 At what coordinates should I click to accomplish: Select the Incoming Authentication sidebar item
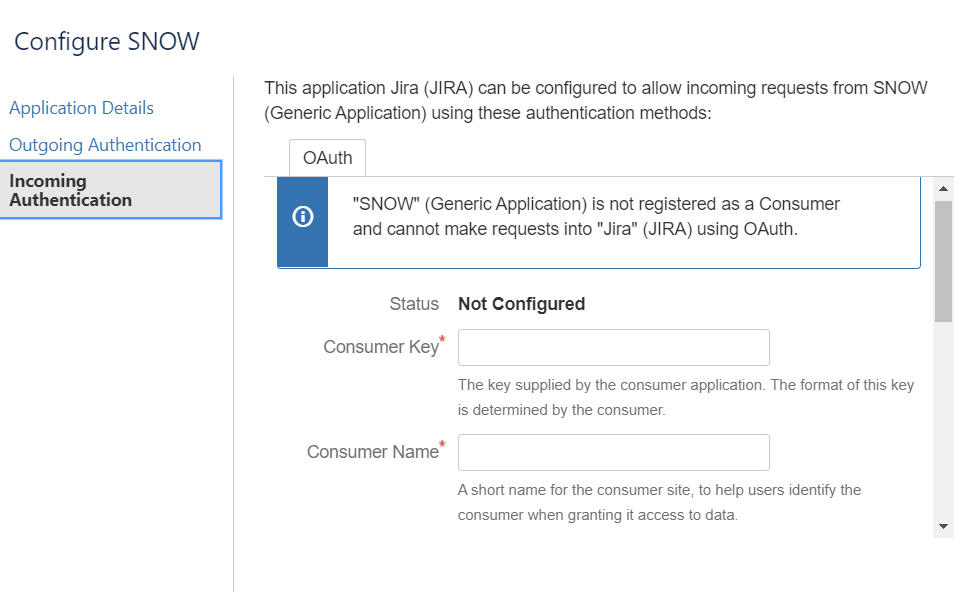[111, 190]
